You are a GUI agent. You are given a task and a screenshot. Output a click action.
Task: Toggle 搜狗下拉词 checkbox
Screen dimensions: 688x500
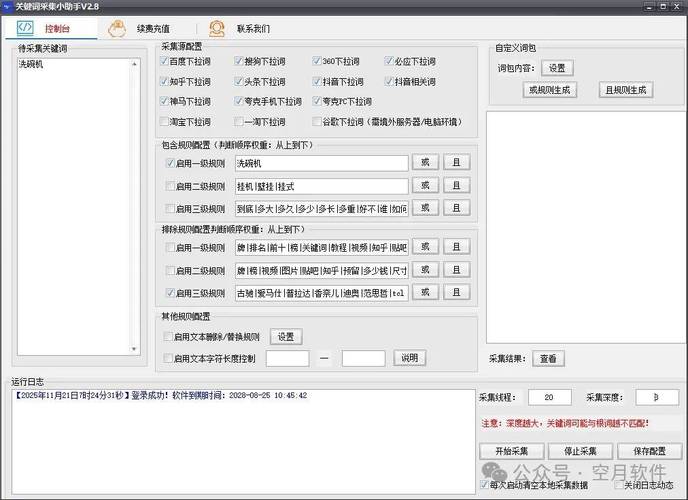click(x=238, y=61)
